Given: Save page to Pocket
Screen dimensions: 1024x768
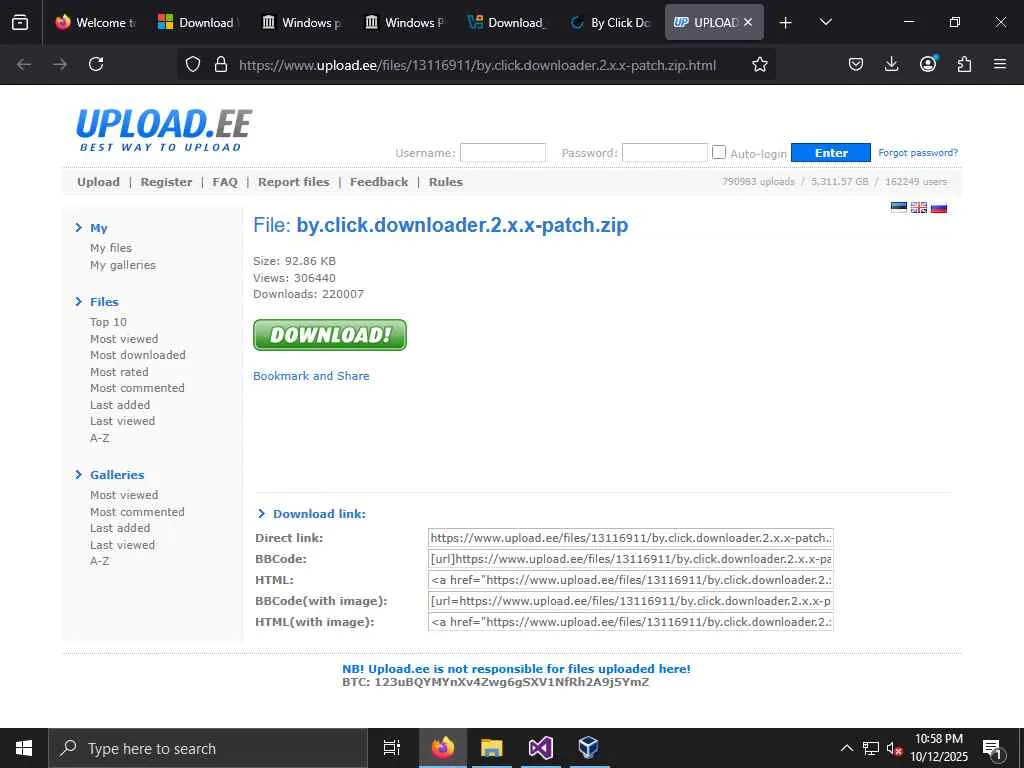Looking at the screenshot, I should pyautogui.click(x=856, y=64).
